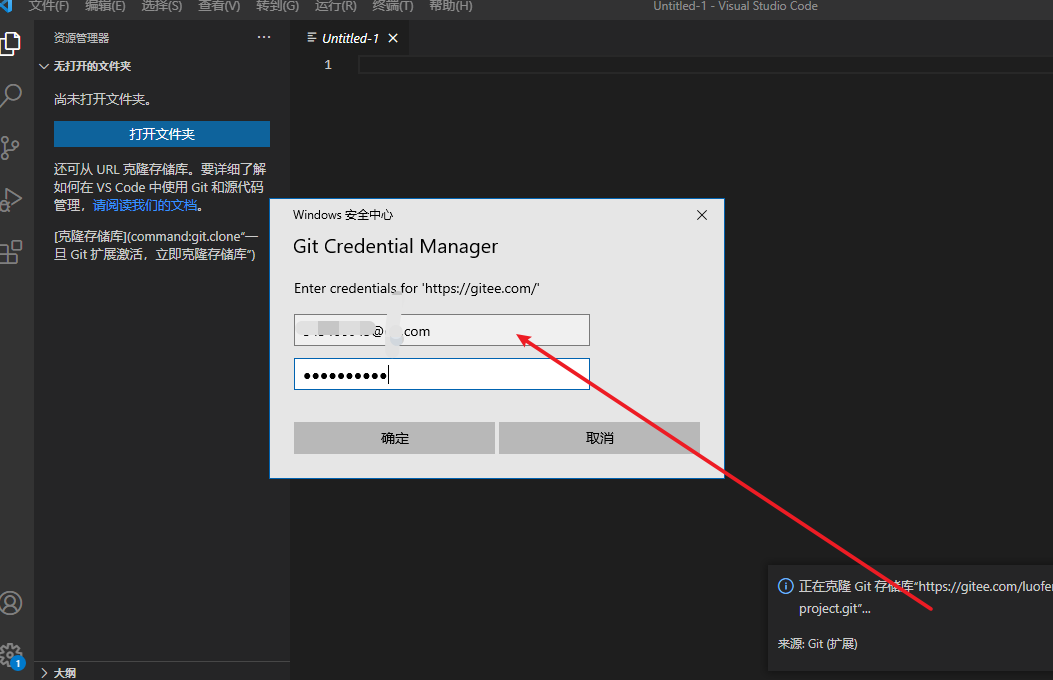Open the Manage gear icon
This screenshot has height=680, width=1053.
(11, 654)
